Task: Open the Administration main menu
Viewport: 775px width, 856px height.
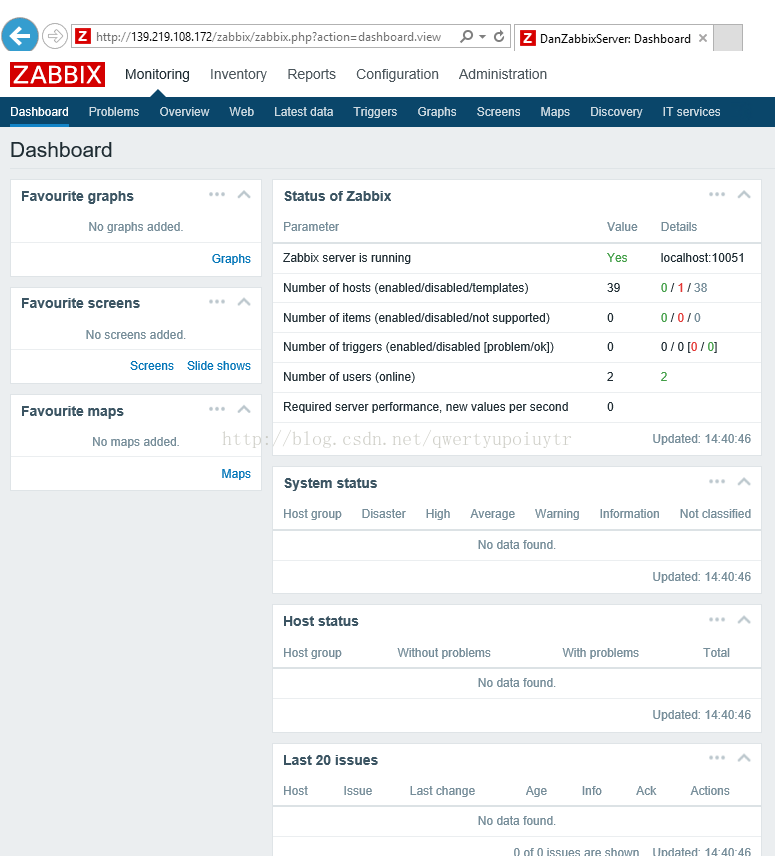Action: coord(503,74)
